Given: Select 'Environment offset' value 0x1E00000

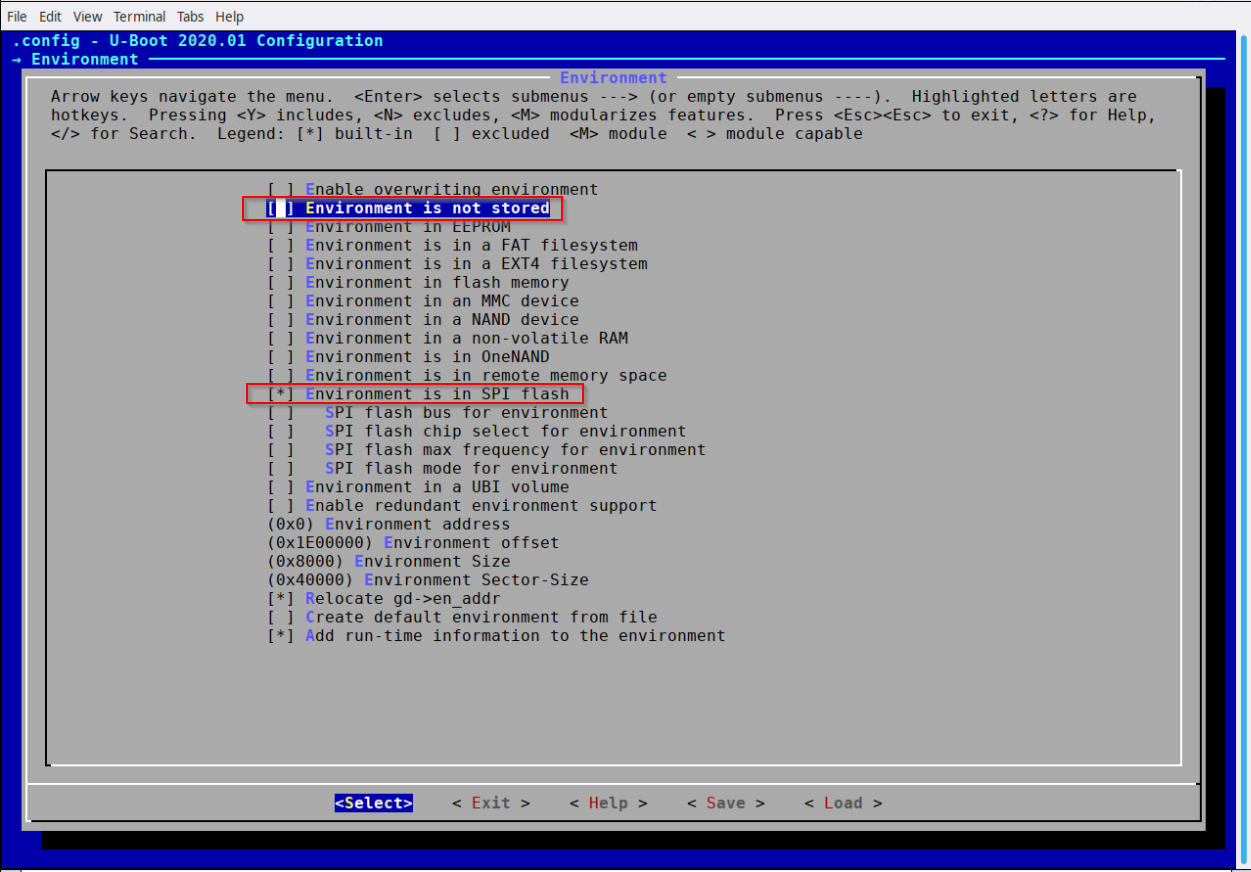Looking at the screenshot, I should pyautogui.click(x=412, y=543).
